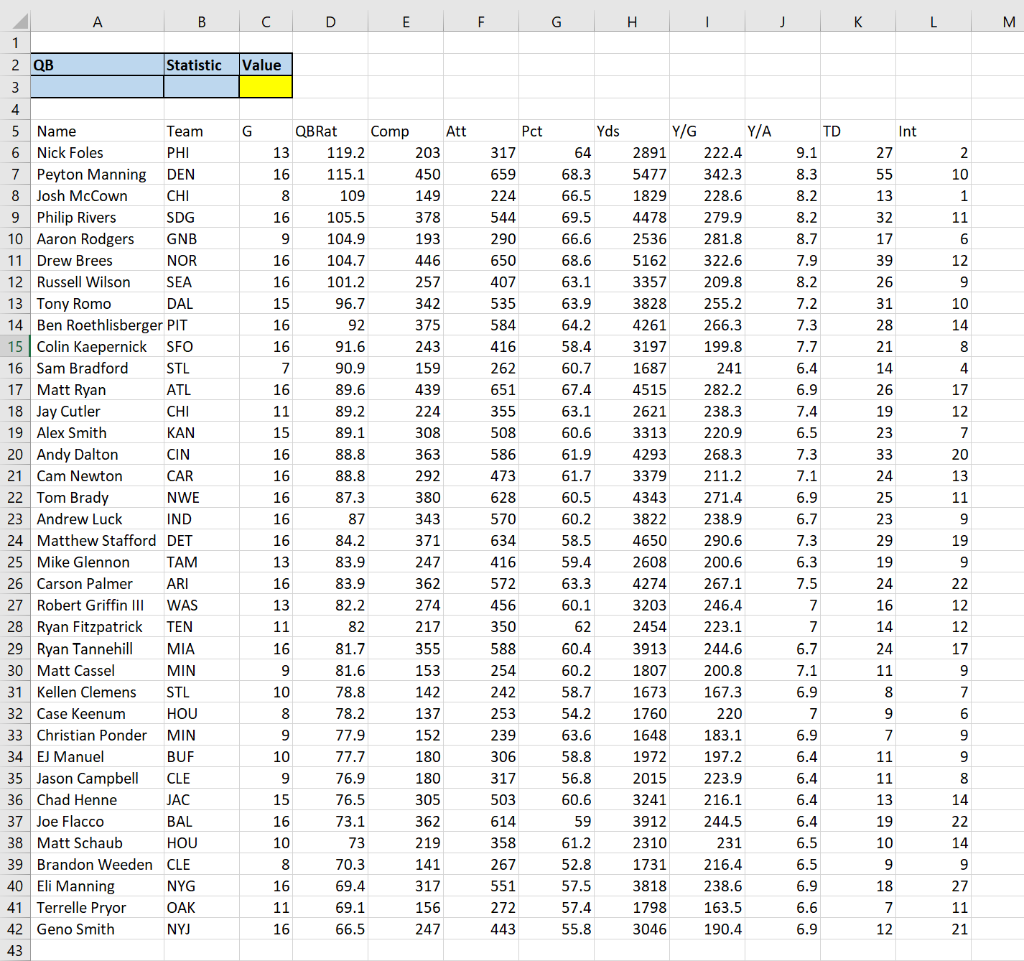The image size is (1024, 961).
Task: Select the Andrew Luck name cell
Action: 97,519
